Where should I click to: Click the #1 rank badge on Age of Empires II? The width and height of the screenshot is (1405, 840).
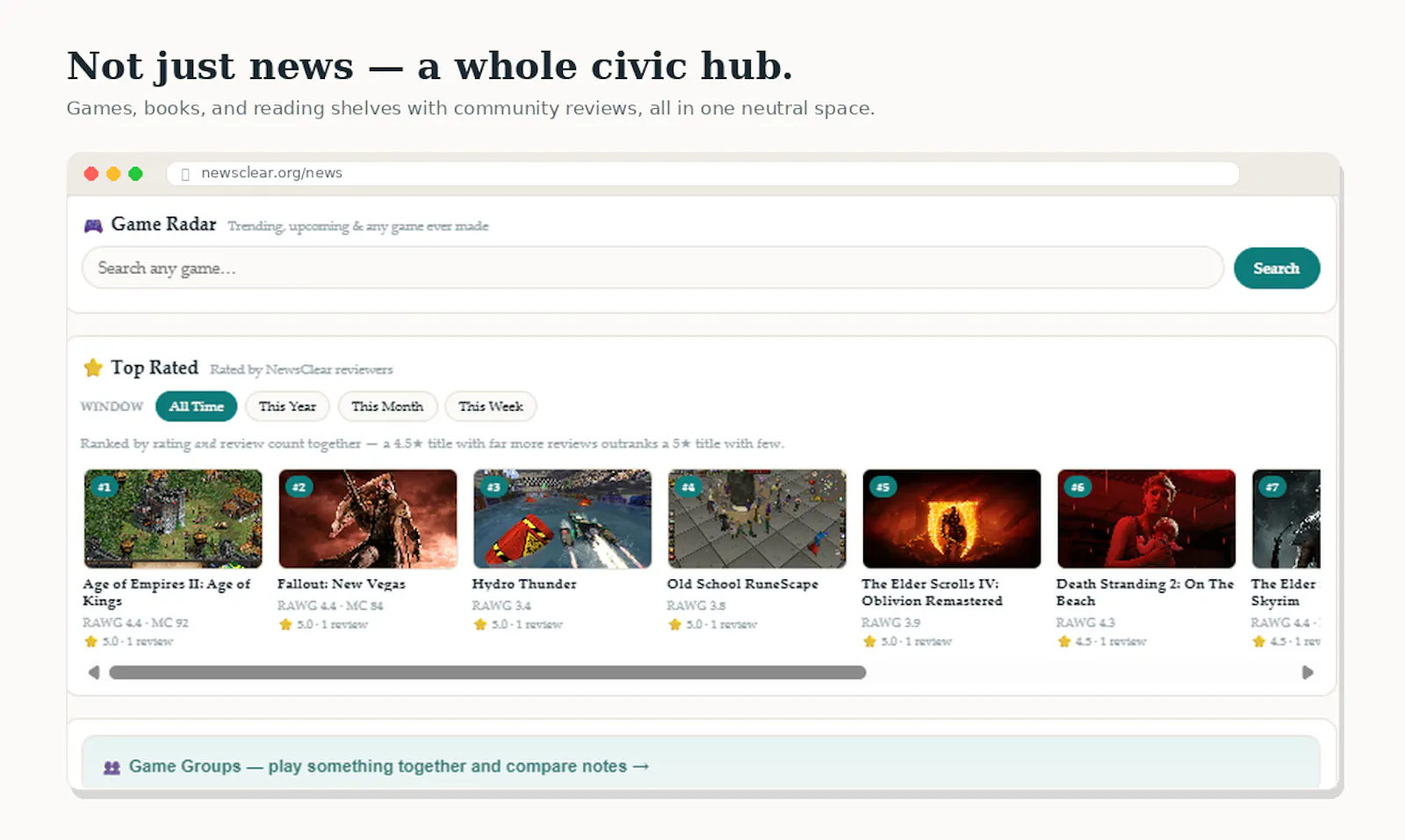coord(104,486)
